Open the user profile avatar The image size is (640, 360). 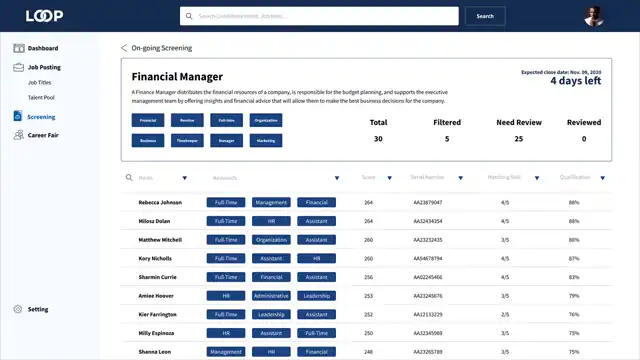click(593, 16)
